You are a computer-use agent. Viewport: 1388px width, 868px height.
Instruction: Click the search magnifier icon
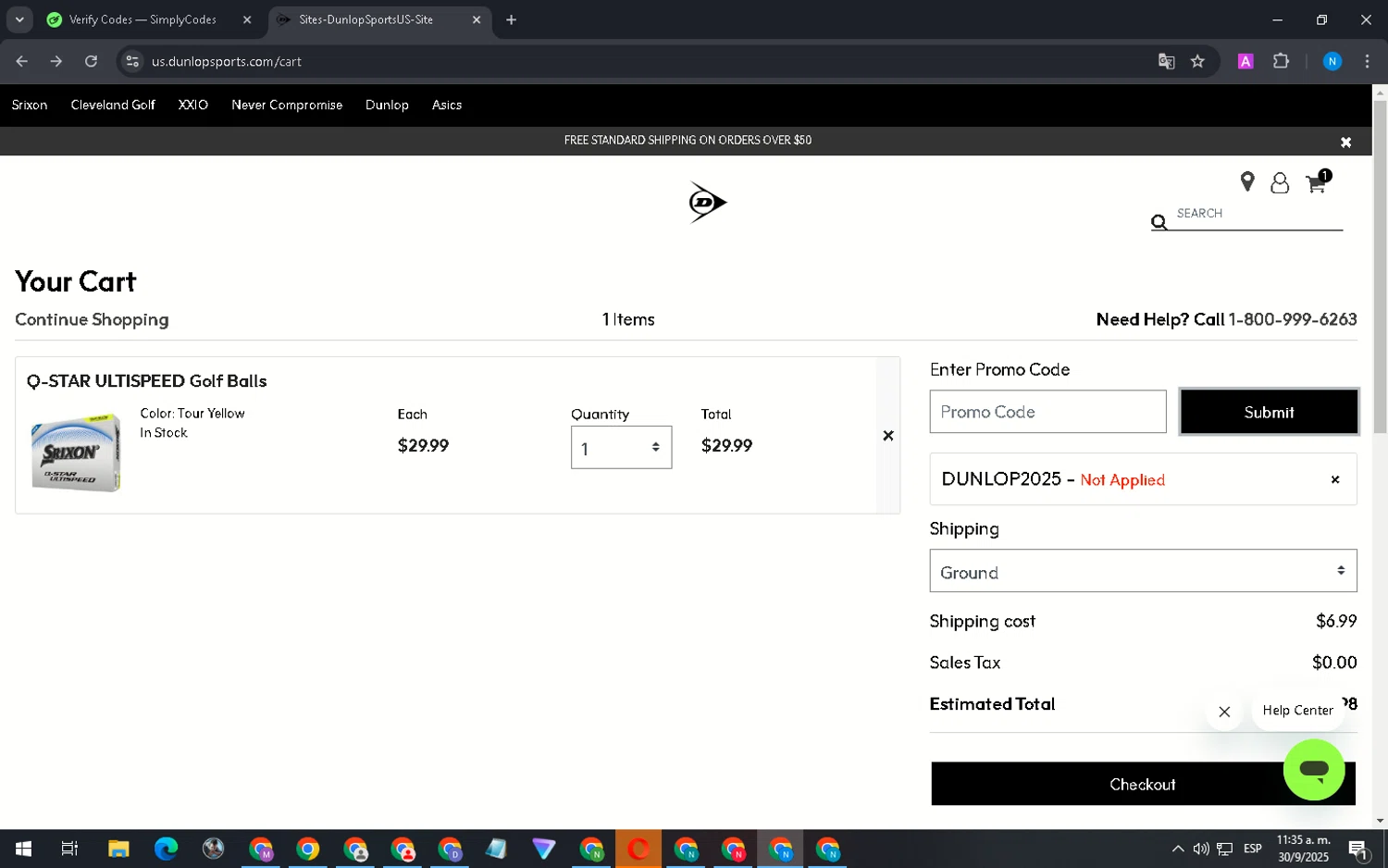[x=1159, y=222]
